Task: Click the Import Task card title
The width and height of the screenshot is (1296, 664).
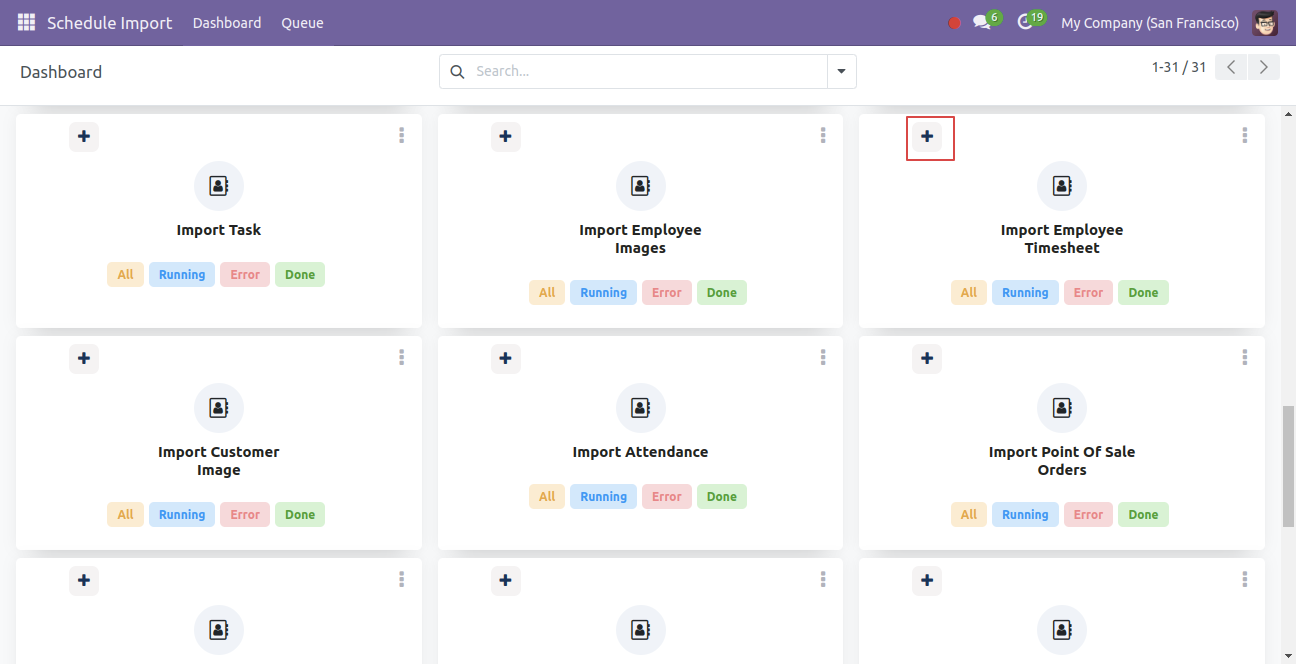Action: tap(219, 230)
